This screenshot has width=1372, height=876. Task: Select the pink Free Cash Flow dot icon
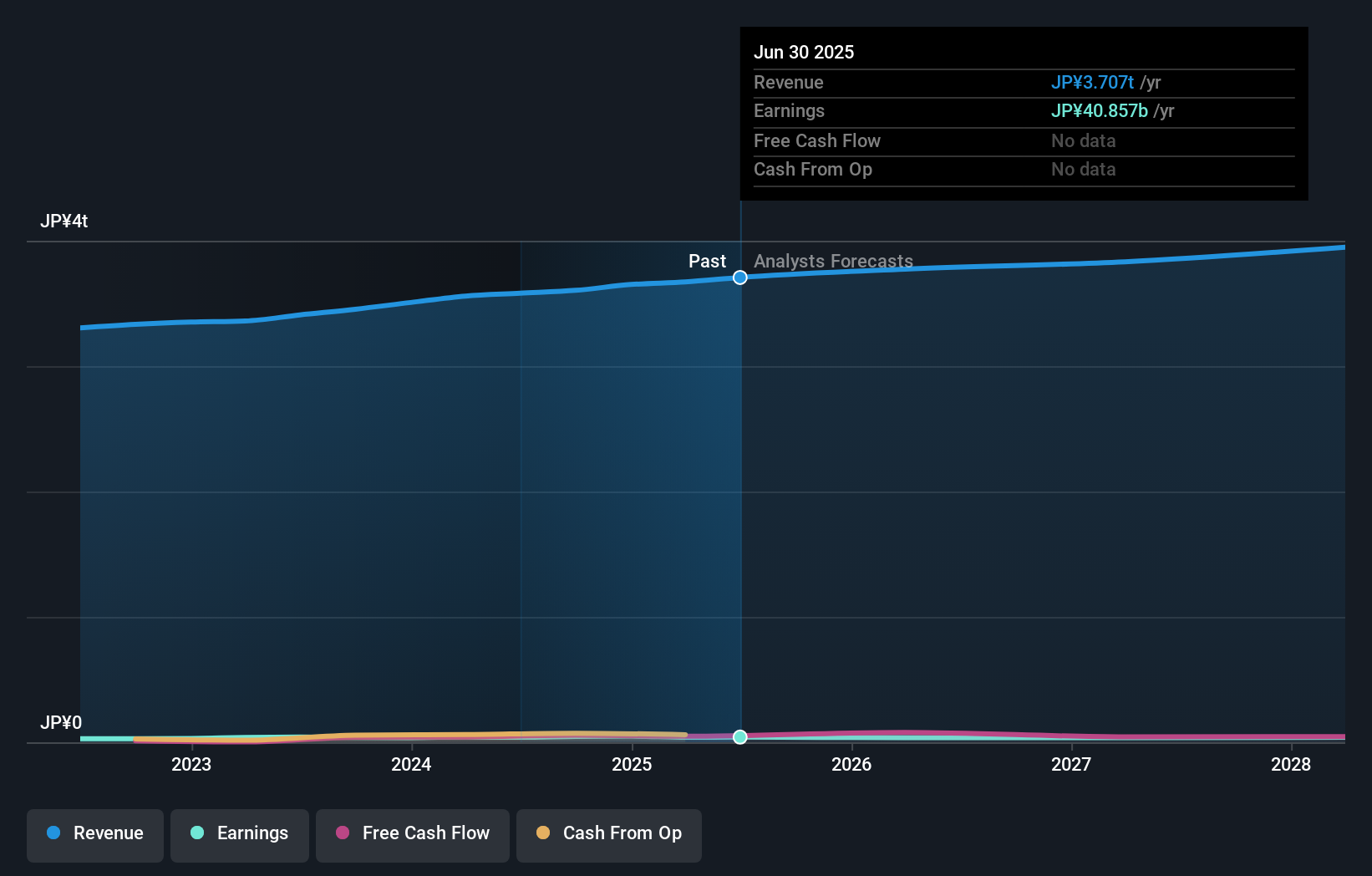pyautogui.click(x=342, y=833)
